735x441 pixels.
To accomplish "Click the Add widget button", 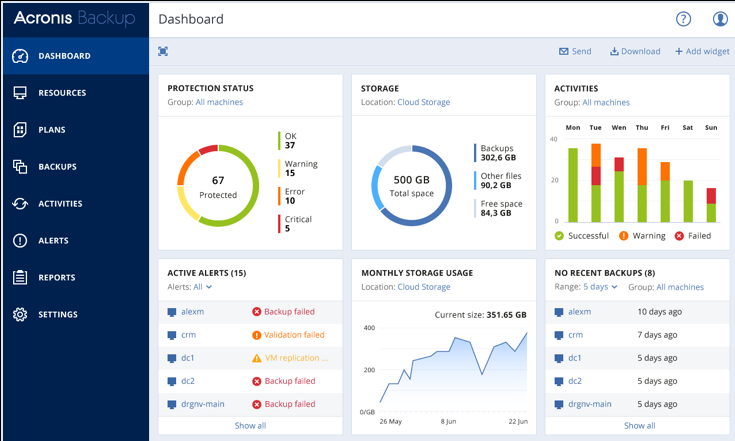I will 702,51.
